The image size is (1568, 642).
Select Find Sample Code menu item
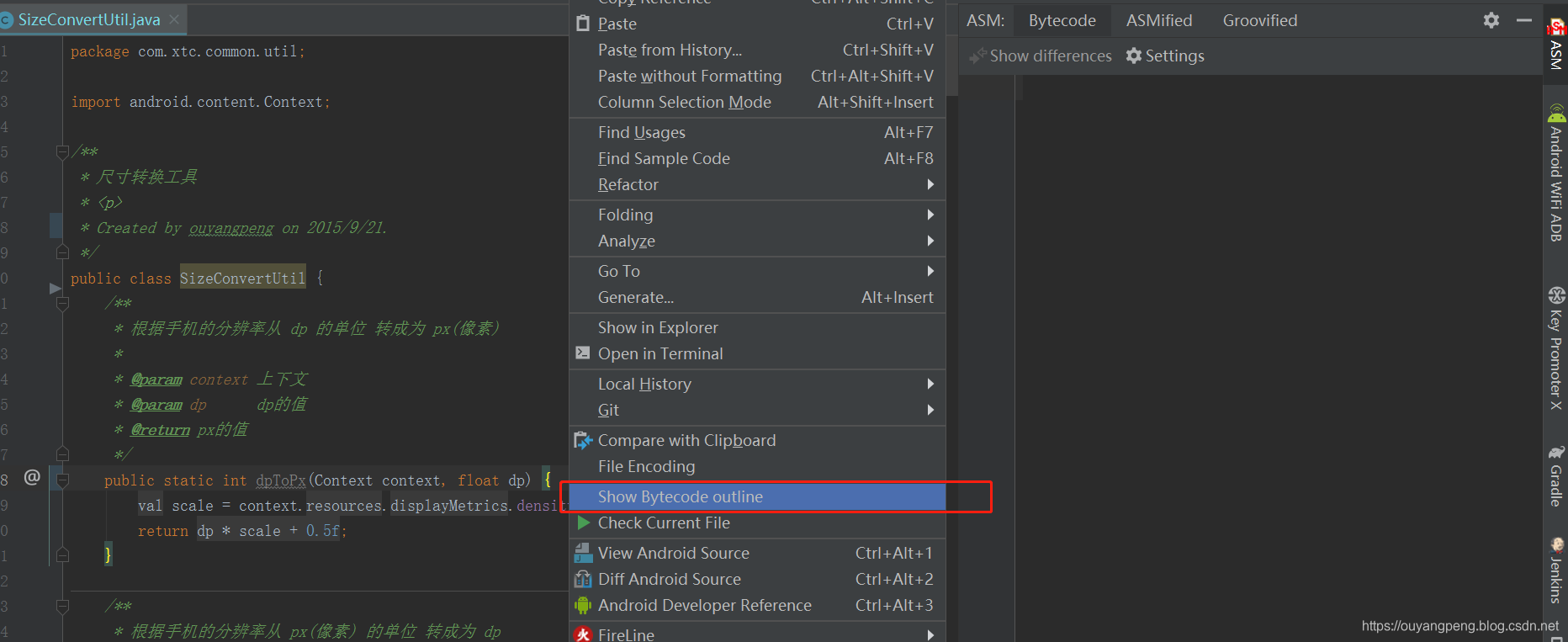757,158
